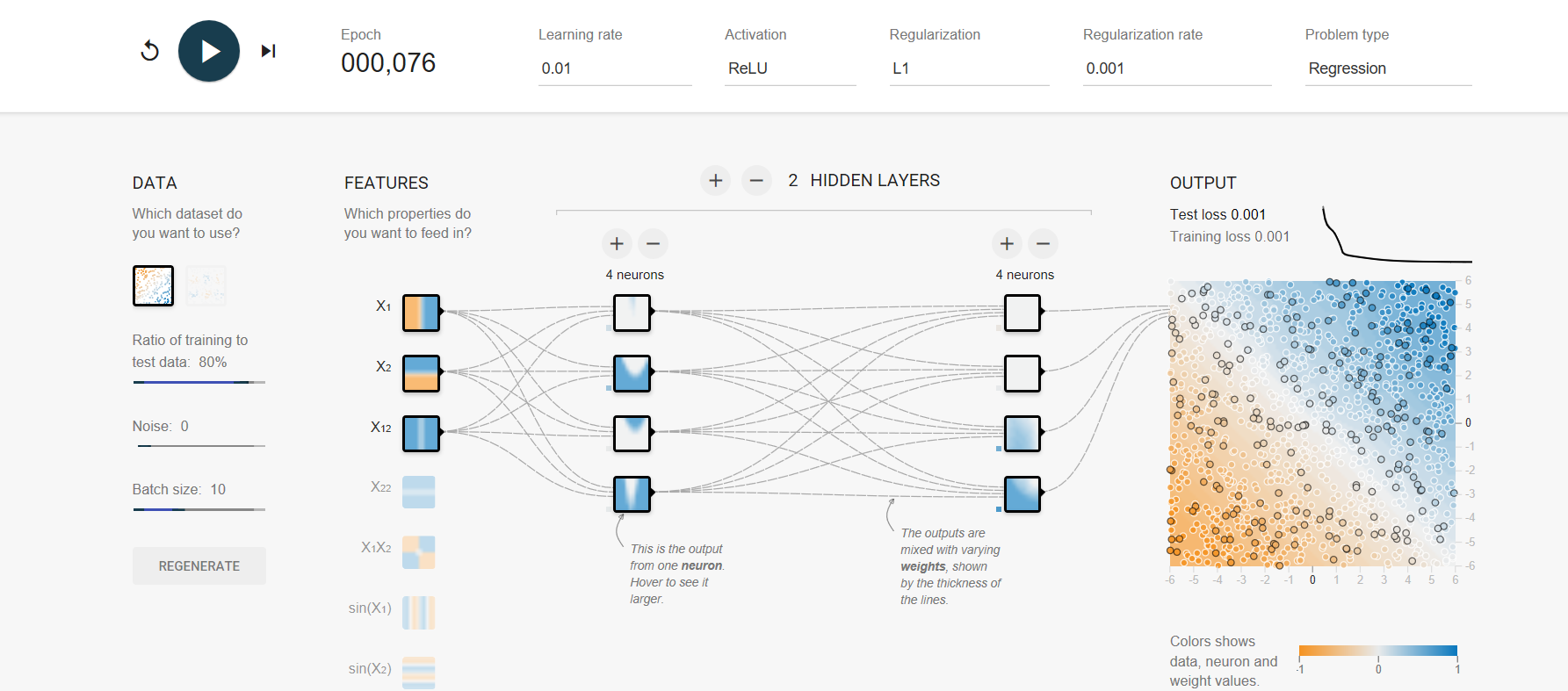The width and height of the screenshot is (1568, 691).
Task: Select first neuron in first hidden layer
Action: pos(632,313)
